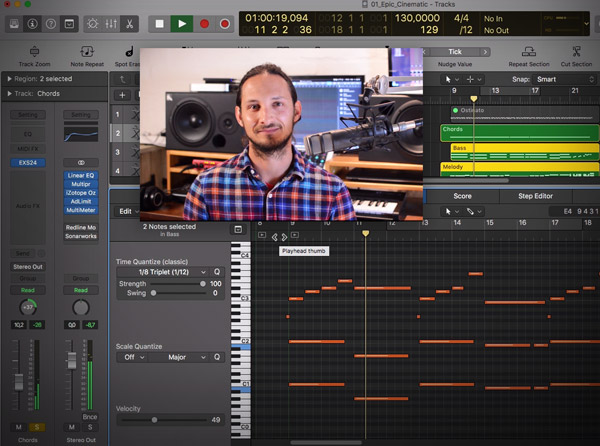Screen dimensions: 600x446
Task: Open Quick Help question mark button
Action: click(51, 24)
